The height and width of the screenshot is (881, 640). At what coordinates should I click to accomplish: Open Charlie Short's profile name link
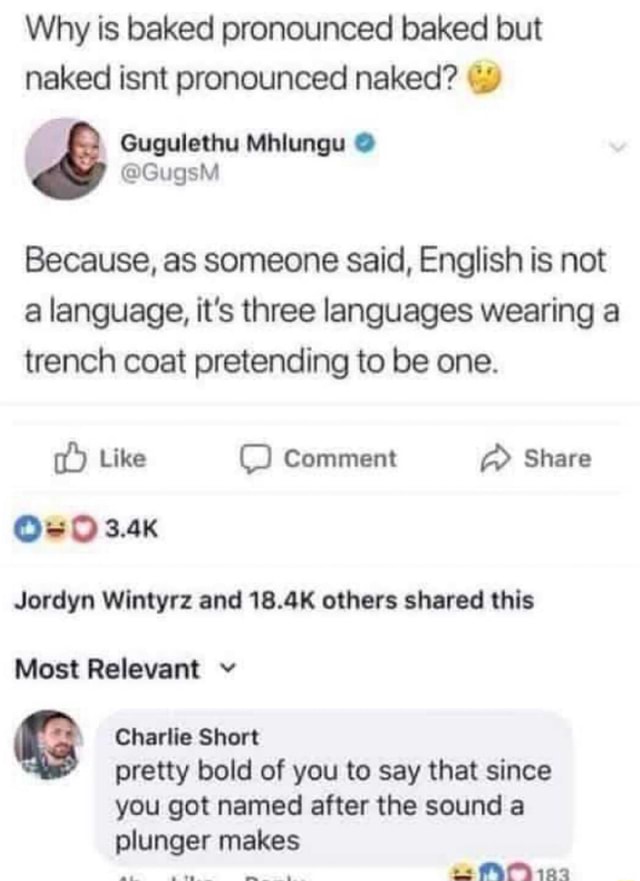(x=187, y=737)
